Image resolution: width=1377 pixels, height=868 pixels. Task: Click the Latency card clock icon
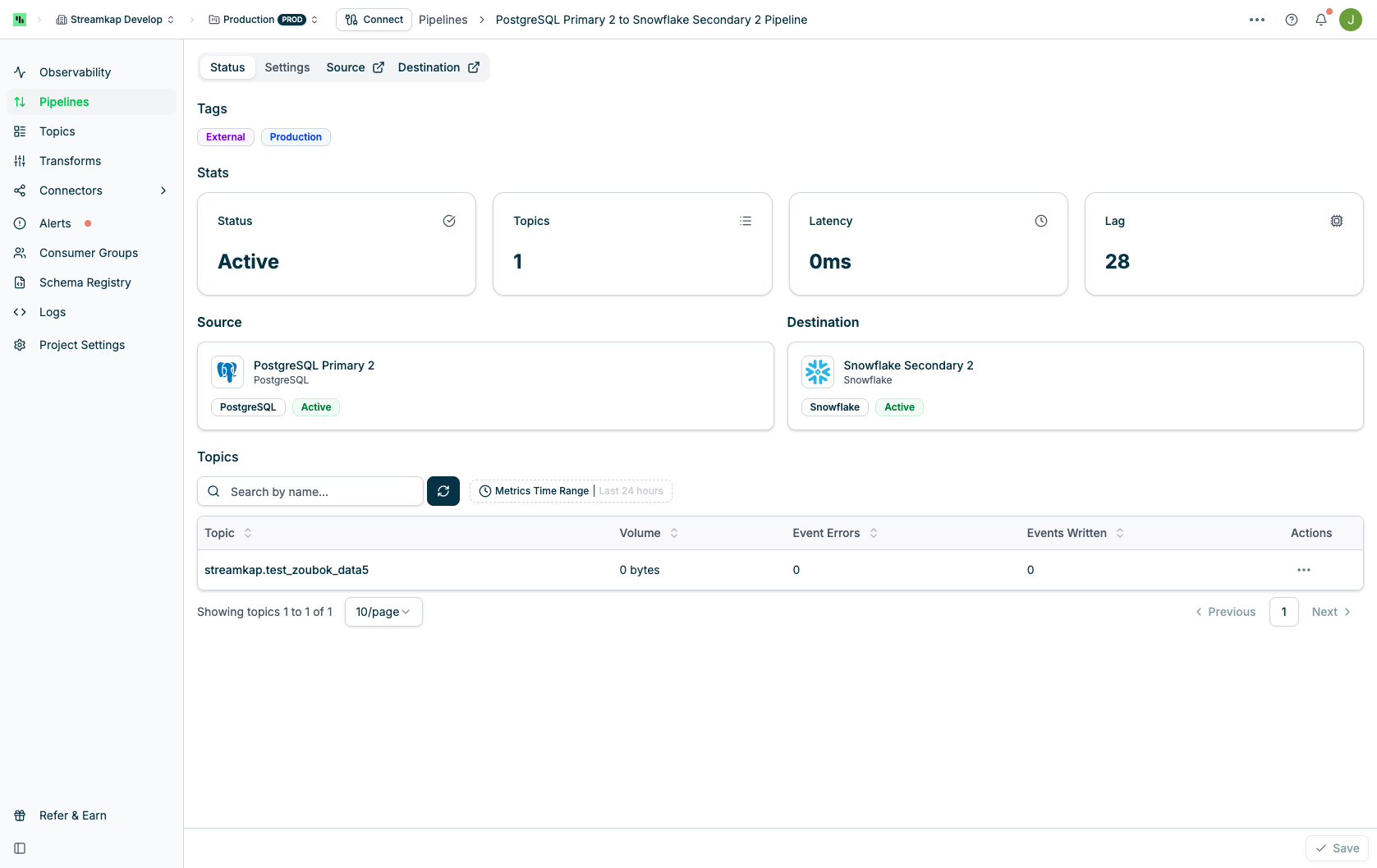1041,221
